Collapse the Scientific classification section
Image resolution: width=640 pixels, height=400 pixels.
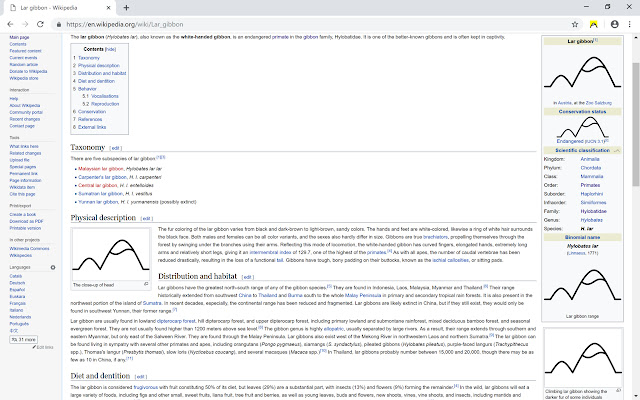pyautogui.click(x=617, y=151)
